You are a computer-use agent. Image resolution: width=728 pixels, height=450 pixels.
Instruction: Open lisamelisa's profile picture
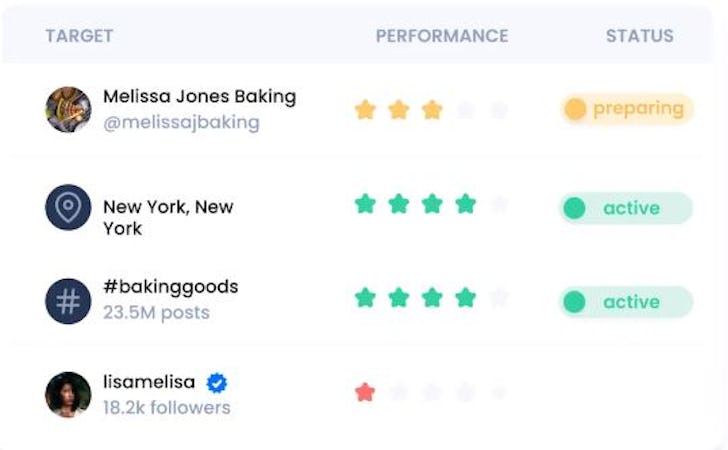(x=68, y=394)
